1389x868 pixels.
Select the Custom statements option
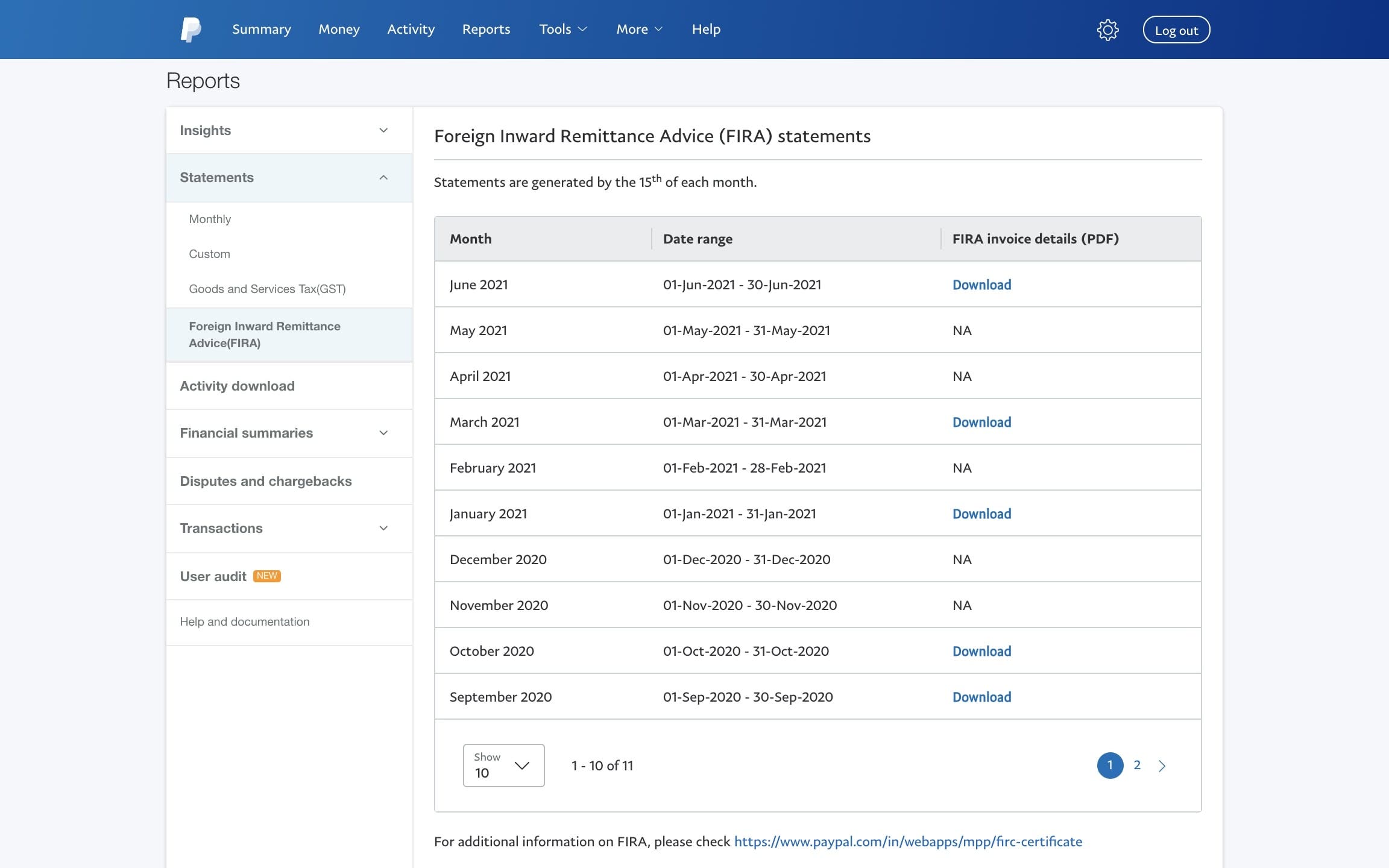(x=209, y=253)
